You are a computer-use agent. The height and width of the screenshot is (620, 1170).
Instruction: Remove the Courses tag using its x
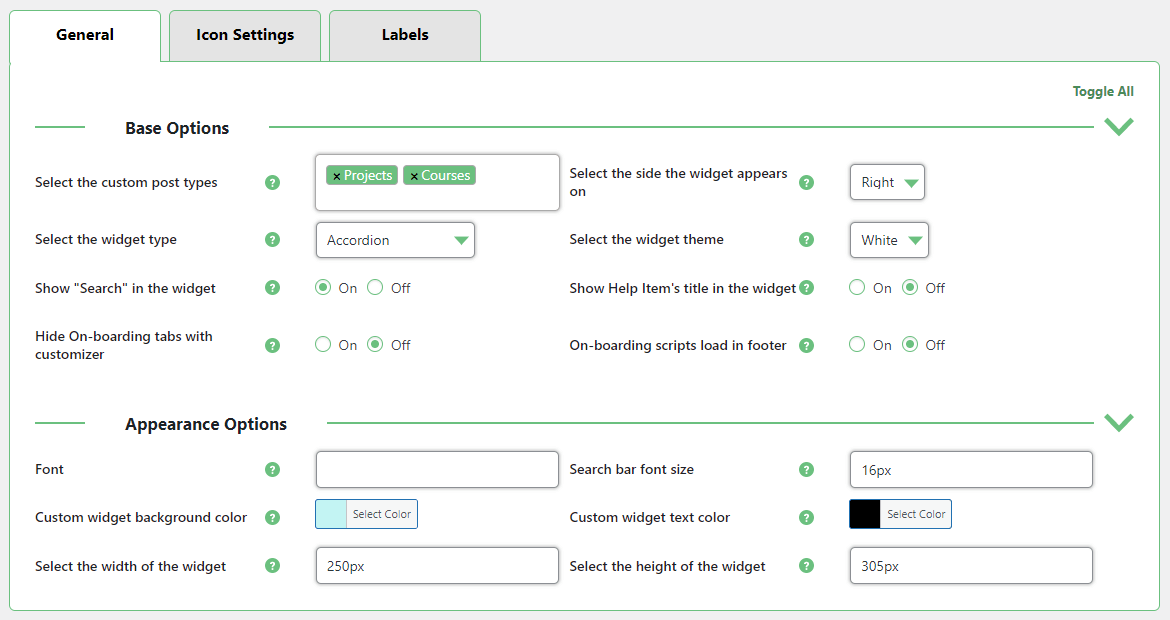click(414, 176)
